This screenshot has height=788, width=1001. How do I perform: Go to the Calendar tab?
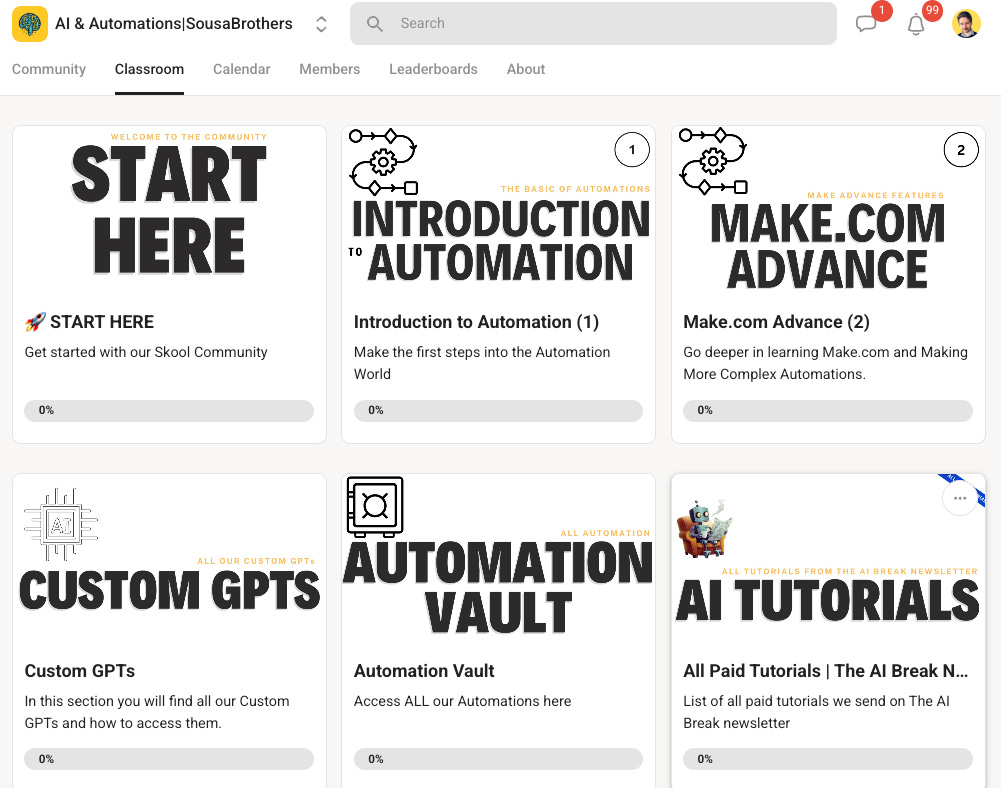(x=241, y=69)
